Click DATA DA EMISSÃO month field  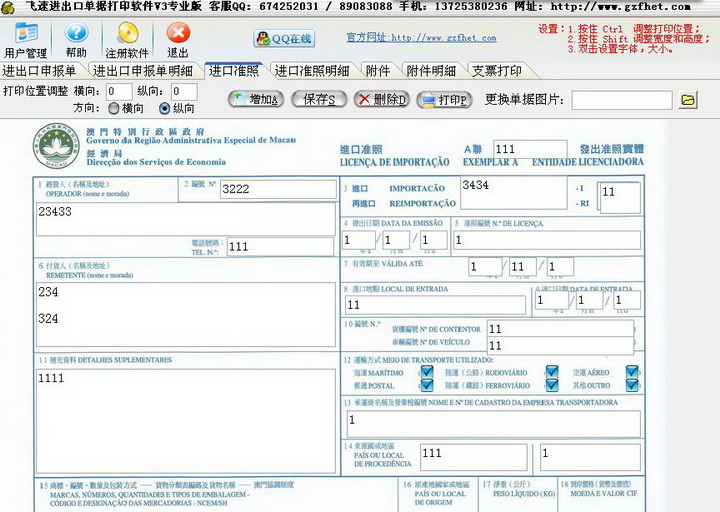click(x=396, y=240)
